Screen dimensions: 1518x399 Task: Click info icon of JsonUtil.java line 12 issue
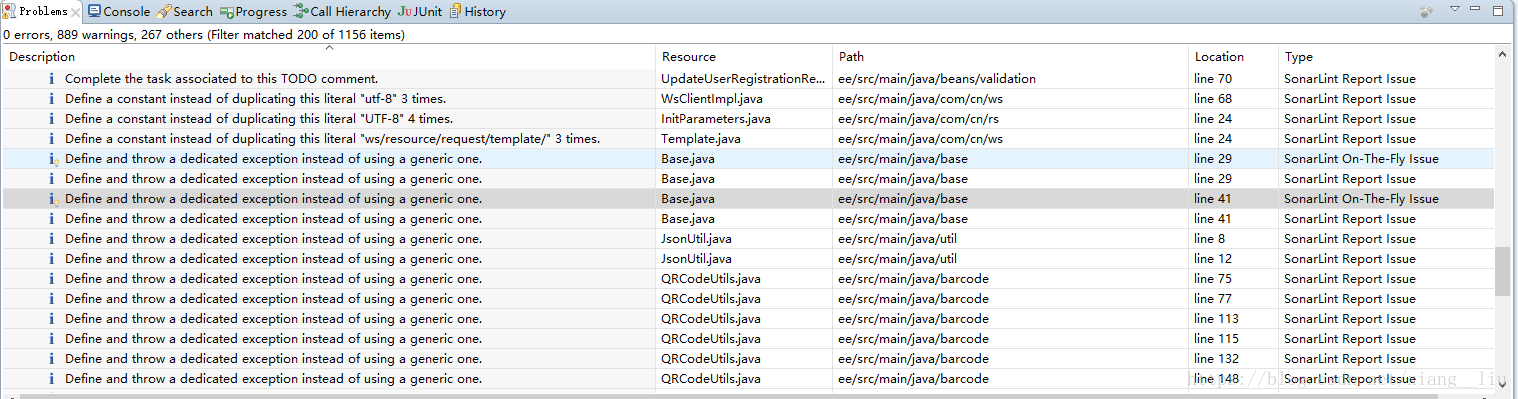tap(52, 259)
